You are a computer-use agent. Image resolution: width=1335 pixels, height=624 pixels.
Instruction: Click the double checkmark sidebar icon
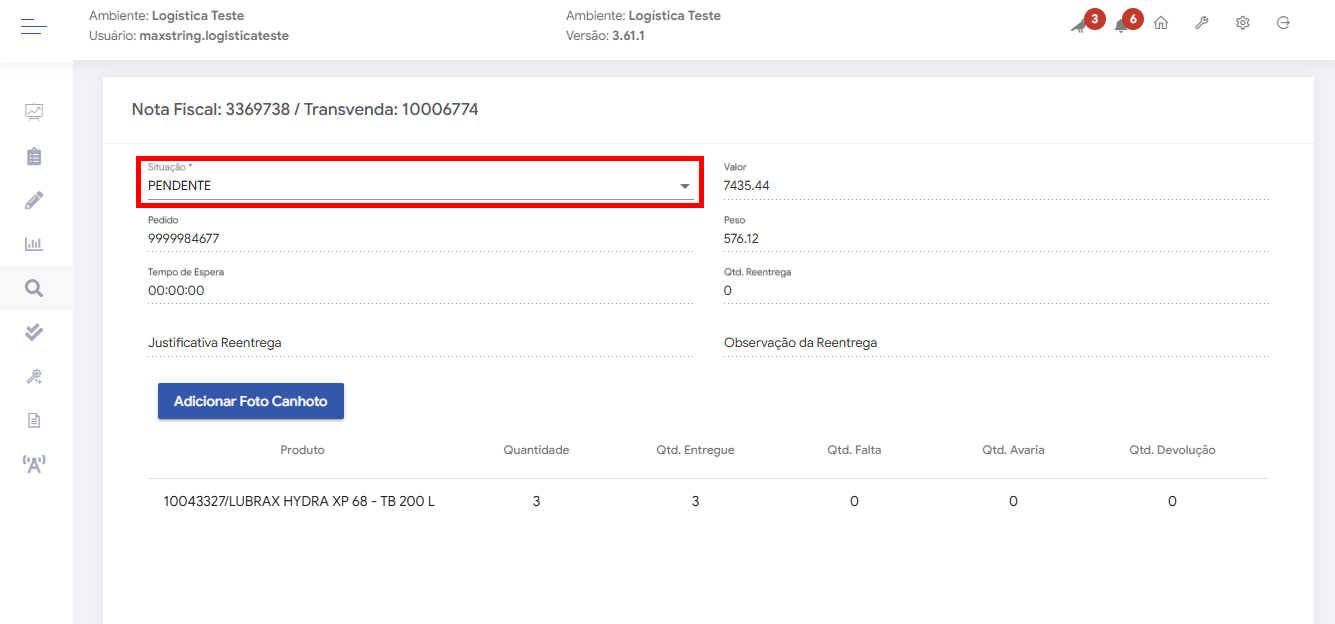point(34,332)
